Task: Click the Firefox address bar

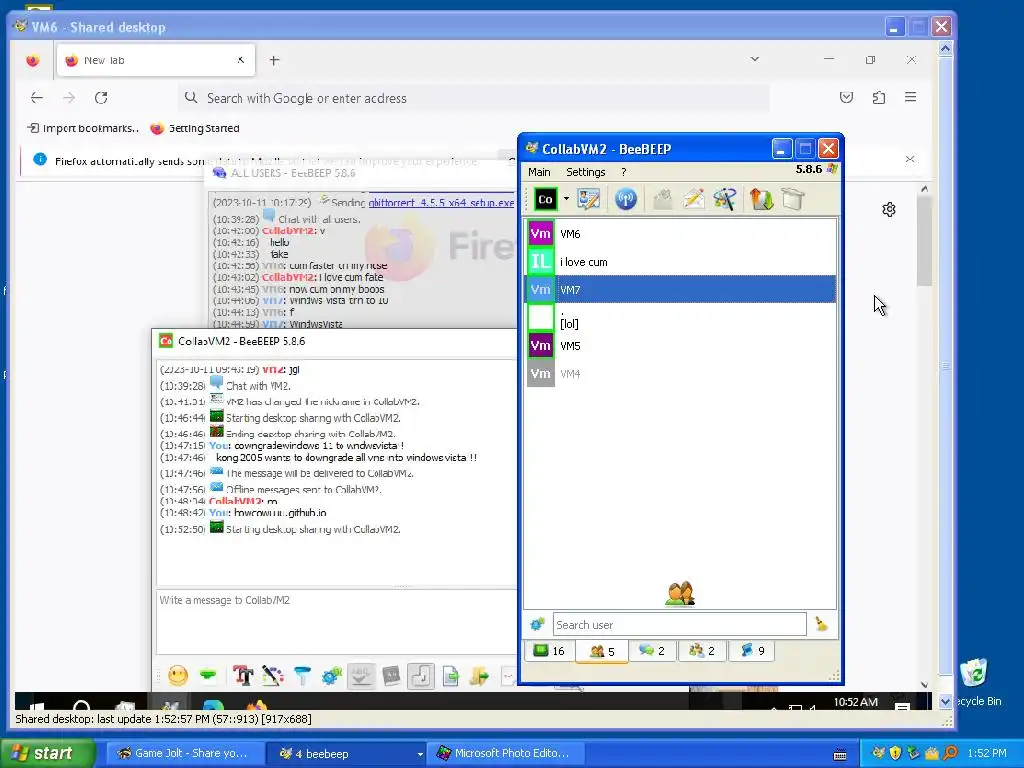Action: (473, 98)
